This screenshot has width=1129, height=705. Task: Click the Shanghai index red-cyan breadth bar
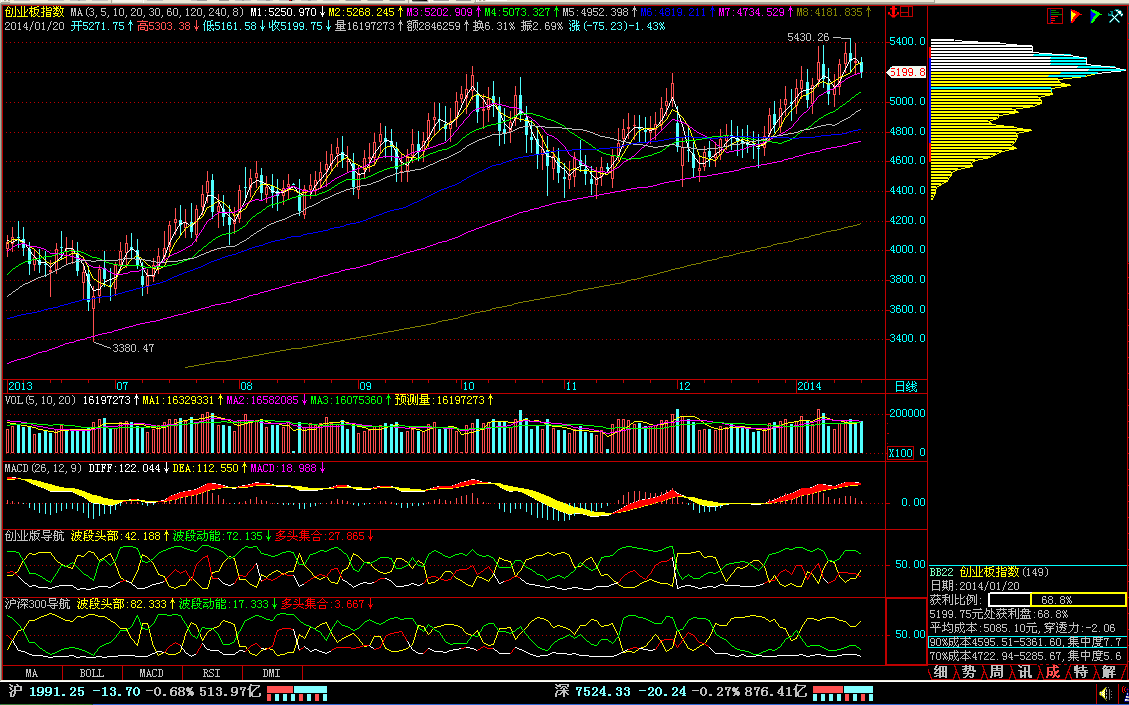(297, 693)
